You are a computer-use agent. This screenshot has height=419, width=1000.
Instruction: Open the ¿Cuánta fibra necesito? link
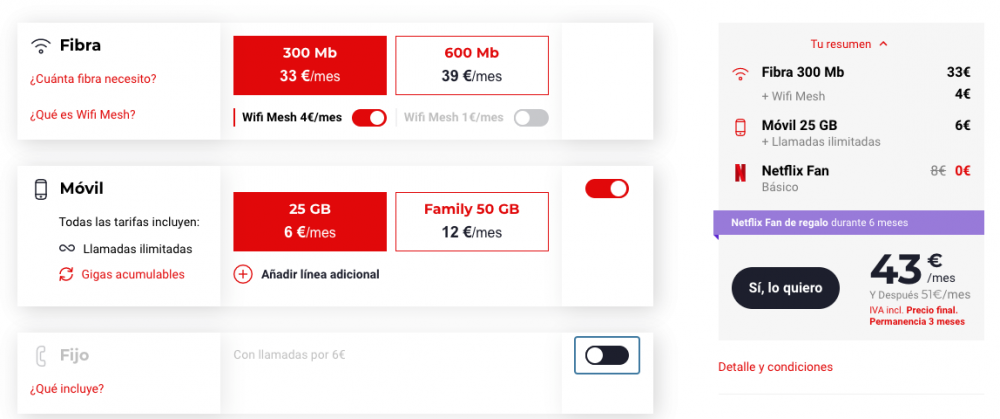pyautogui.click(x=93, y=79)
